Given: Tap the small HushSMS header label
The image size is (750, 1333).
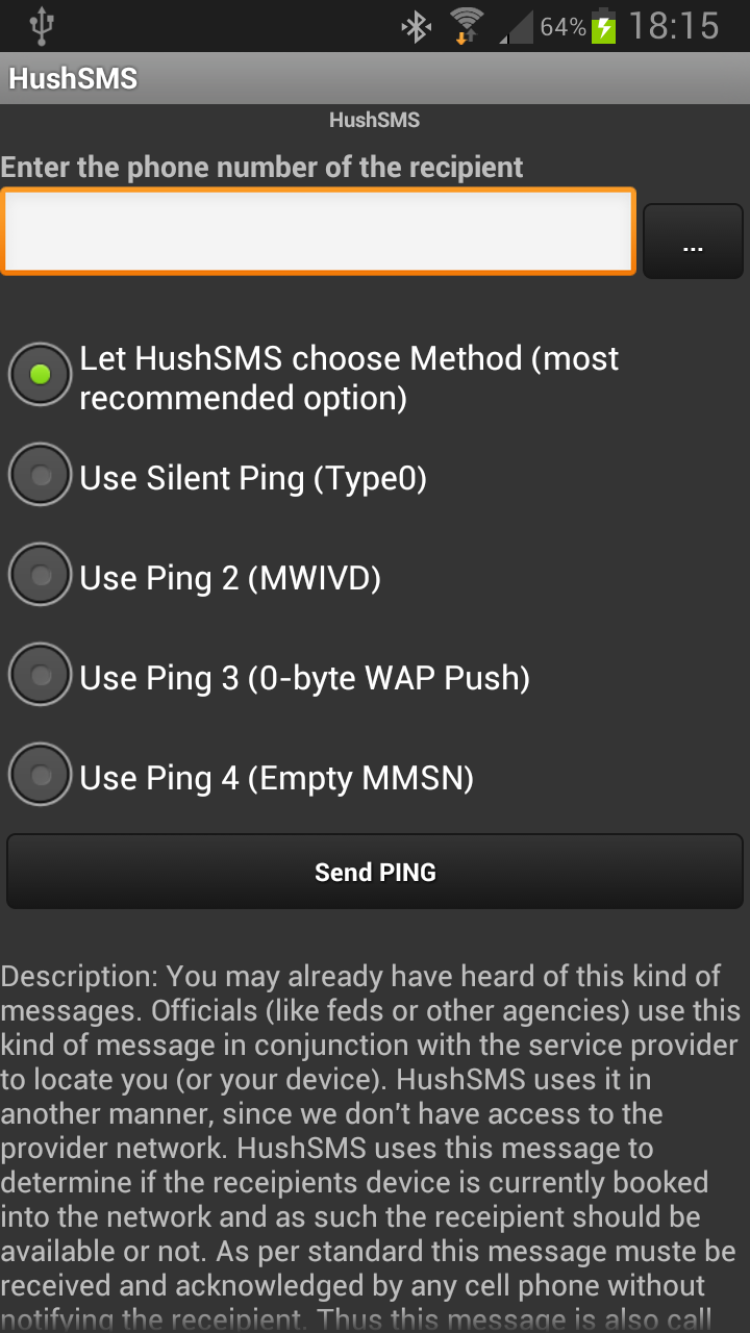Looking at the screenshot, I should pos(375,120).
